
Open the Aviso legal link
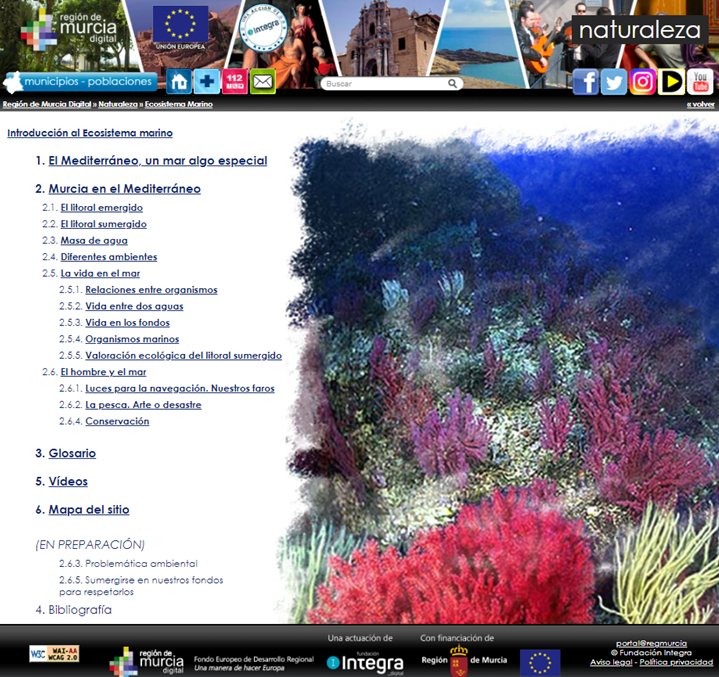coord(611,662)
